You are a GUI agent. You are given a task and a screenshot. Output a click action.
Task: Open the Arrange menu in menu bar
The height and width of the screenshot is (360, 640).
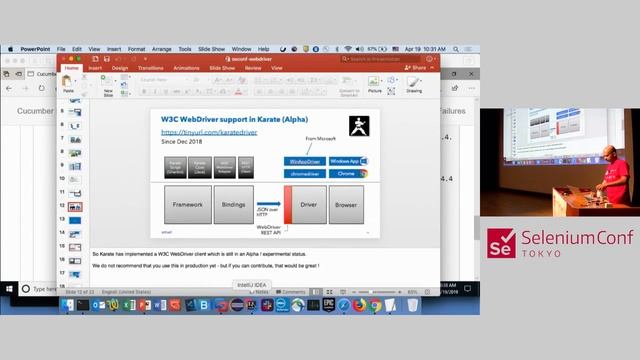pyautogui.click(x=162, y=49)
